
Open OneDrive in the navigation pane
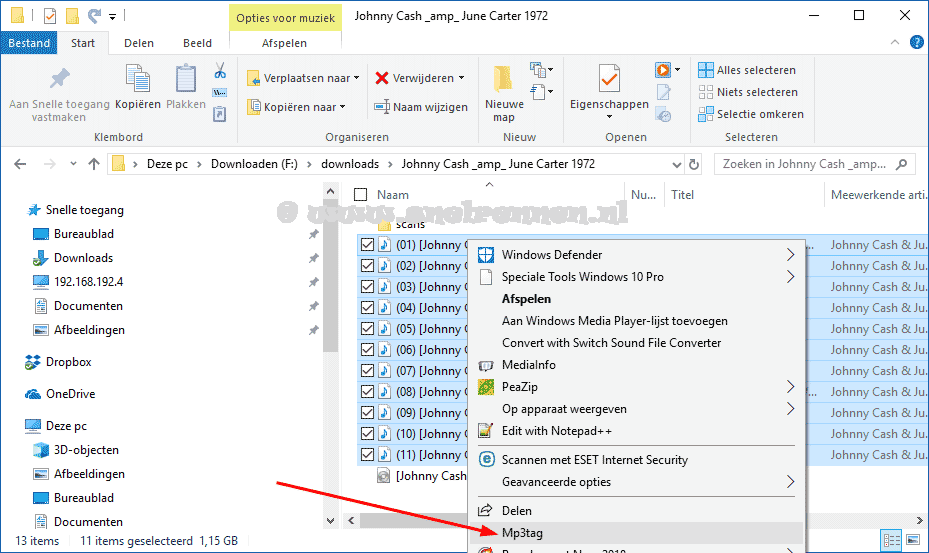point(60,394)
